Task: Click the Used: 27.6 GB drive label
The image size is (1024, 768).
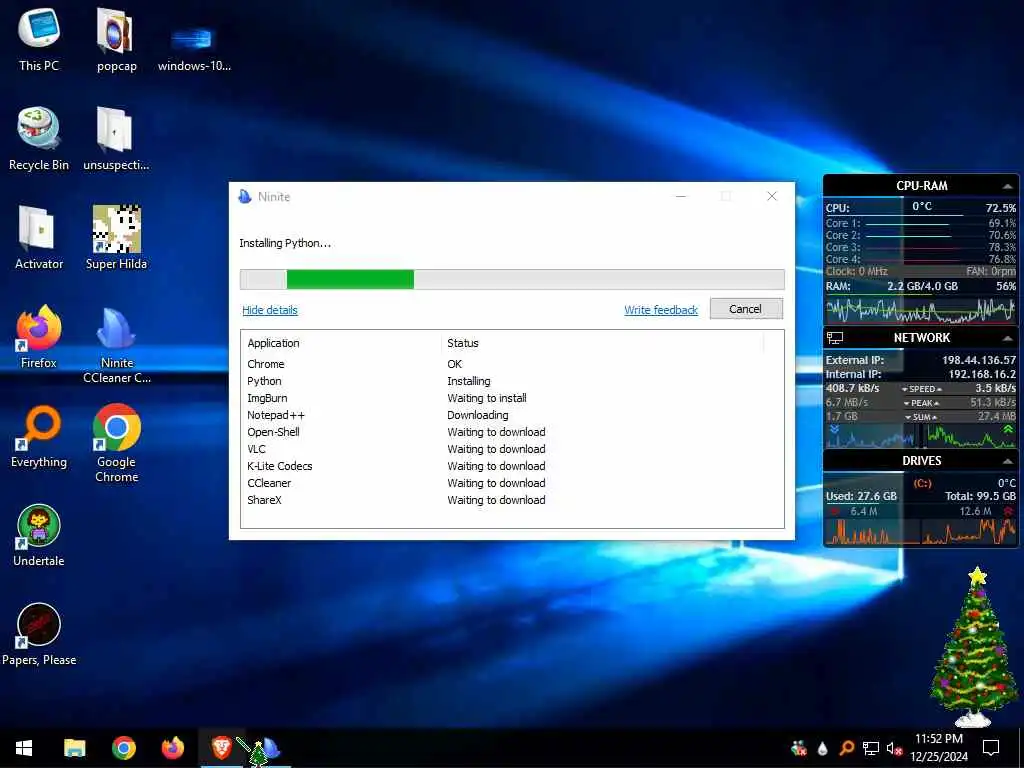Action: (x=861, y=496)
